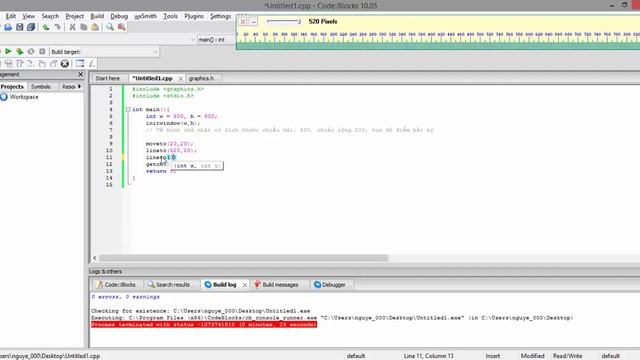
Task: Minimize the ruler overlay
Action: click(x=253, y=22)
